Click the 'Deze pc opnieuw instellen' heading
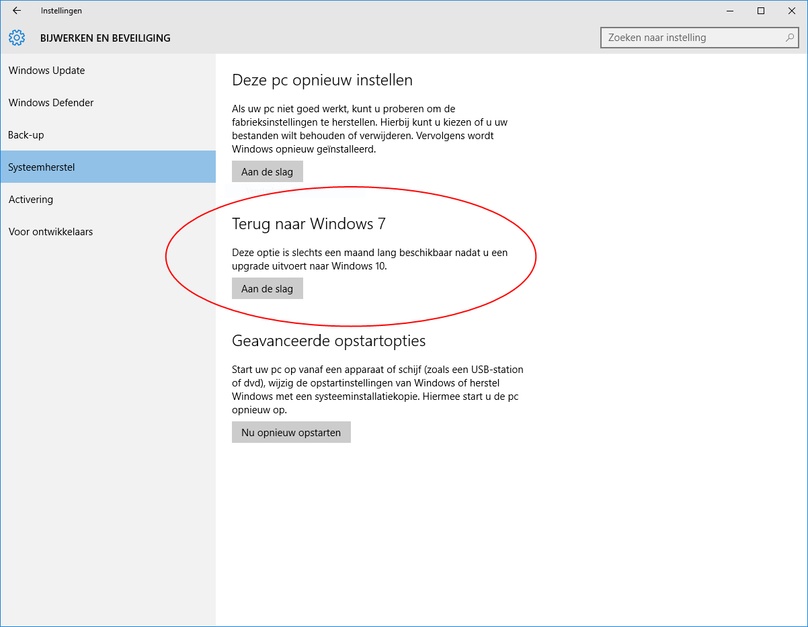Viewport: 808px width, 627px height. pyautogui.click(x=322, y=80)
